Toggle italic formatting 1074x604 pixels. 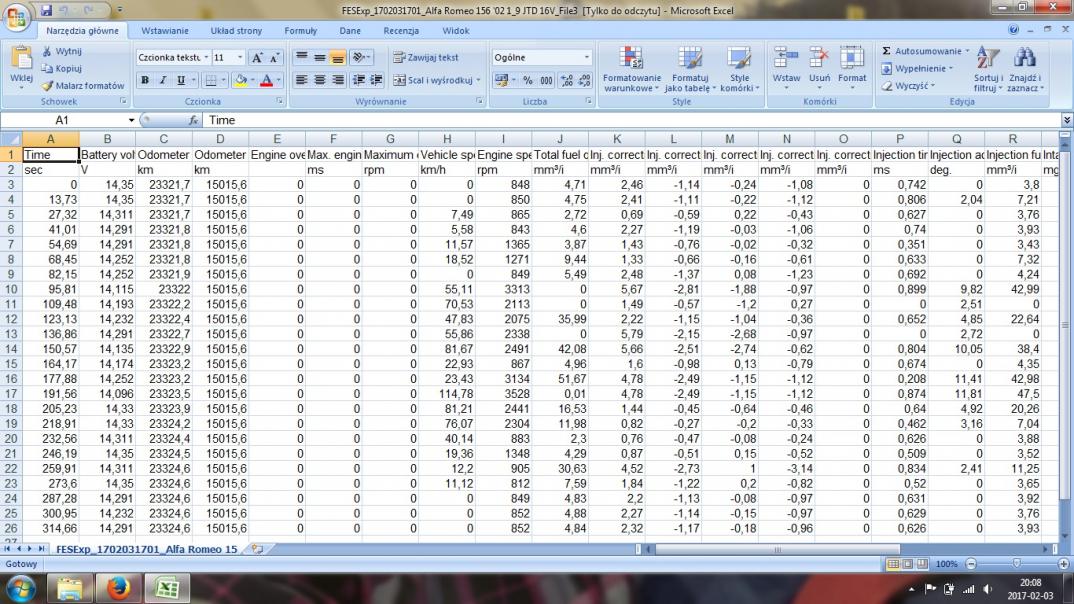162,80
